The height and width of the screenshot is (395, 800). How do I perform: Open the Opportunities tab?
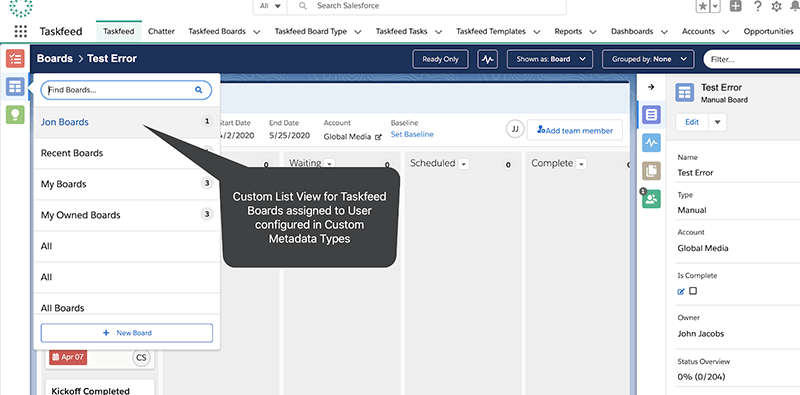[x=768, y=31]
